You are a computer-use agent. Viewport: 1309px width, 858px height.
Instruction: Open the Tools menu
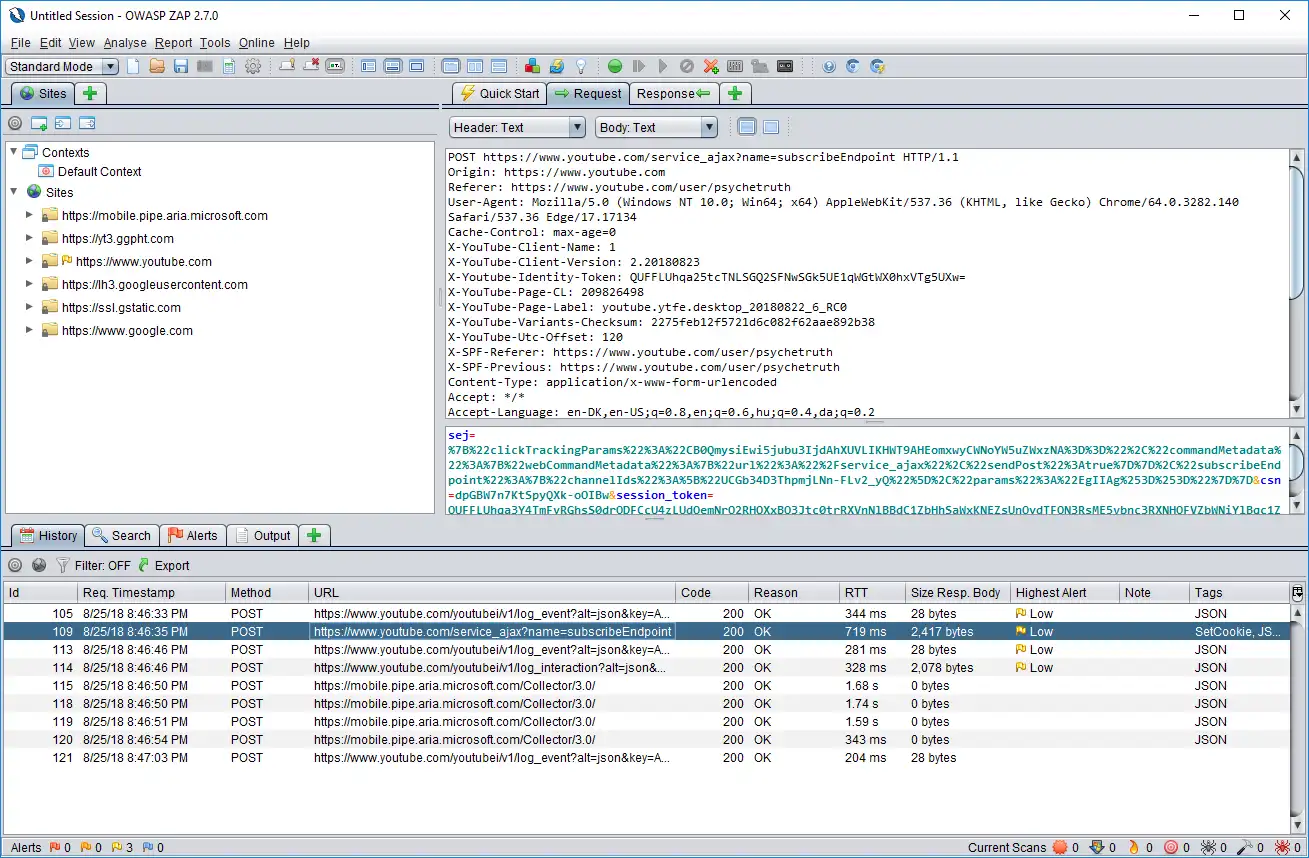coord(215,43)
